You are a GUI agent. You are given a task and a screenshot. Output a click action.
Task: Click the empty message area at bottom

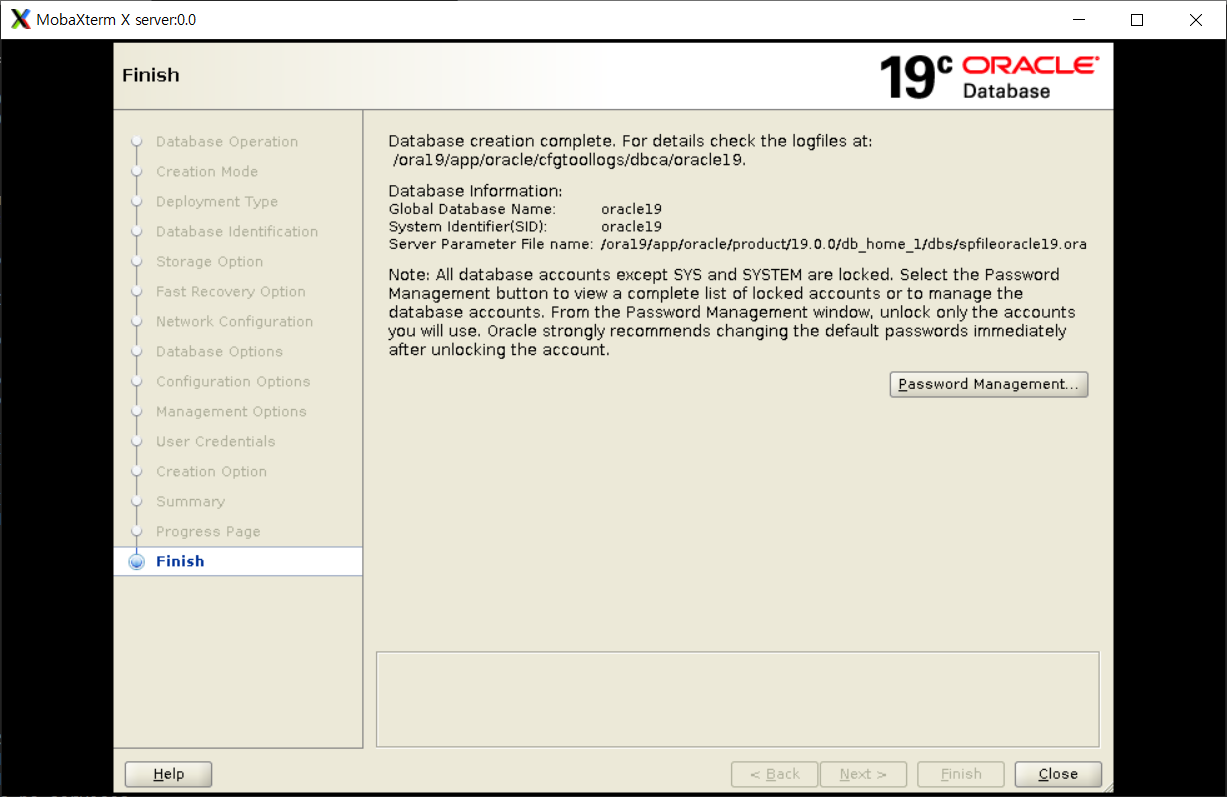click(738, 699)
